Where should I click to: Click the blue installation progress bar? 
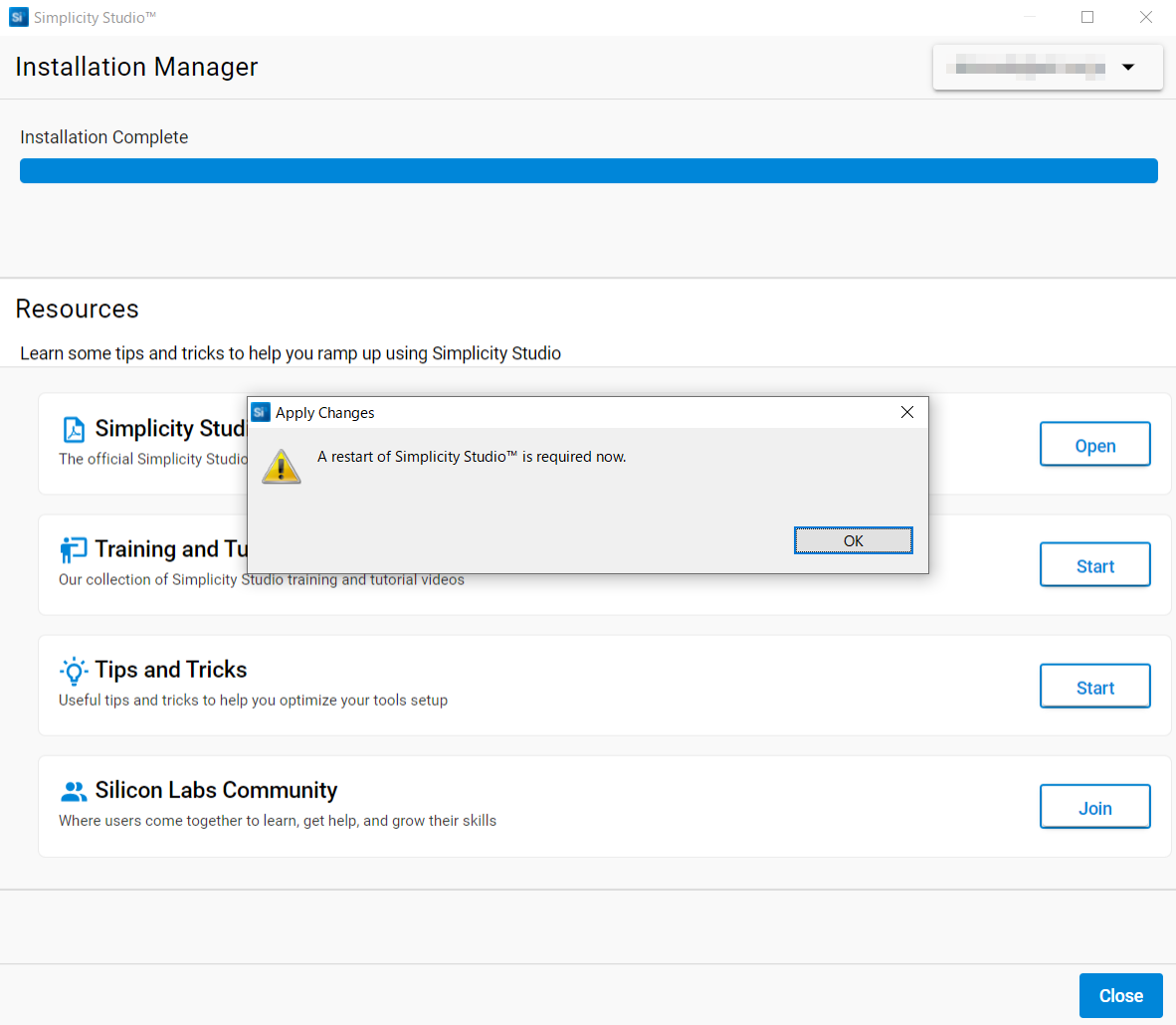589,170
